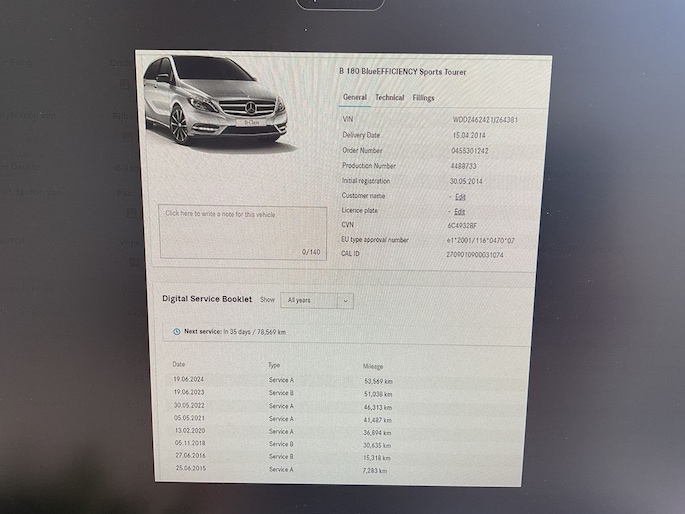685x514 pixels.
Task: Click the vehicle note text box
Action: tap(242, 233)
